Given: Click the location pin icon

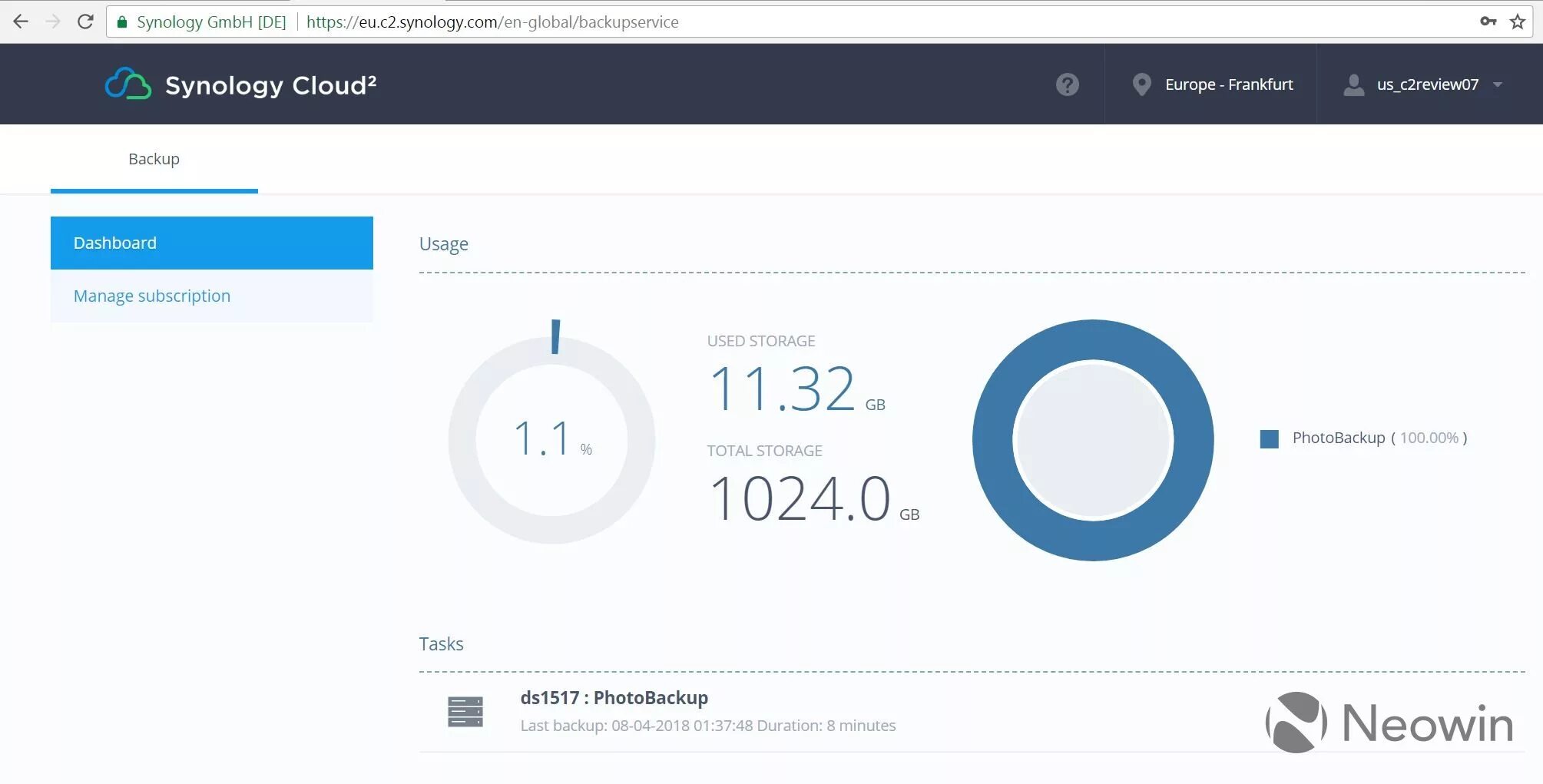Looking at the screenshot, I should pyautogui.click(x=1142, y=84).
